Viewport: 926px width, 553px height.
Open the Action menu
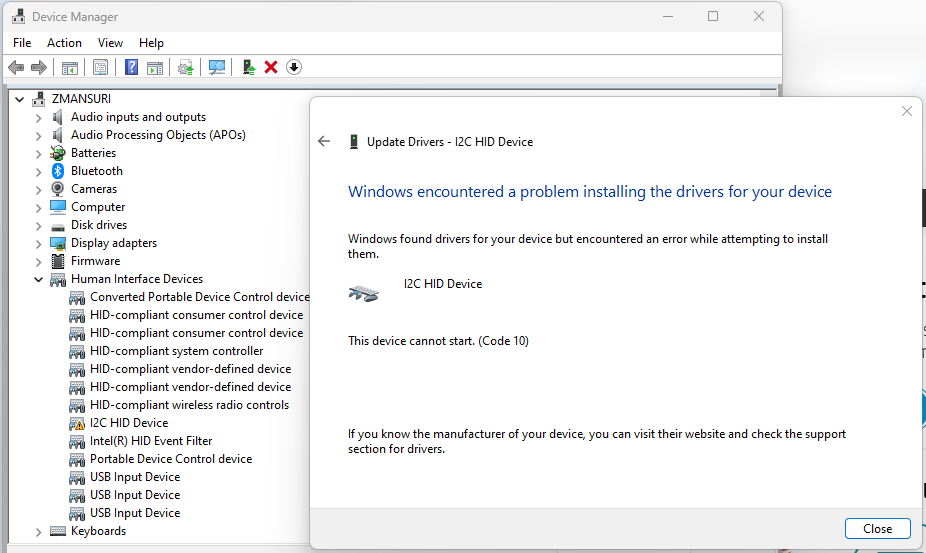[64, 43]
